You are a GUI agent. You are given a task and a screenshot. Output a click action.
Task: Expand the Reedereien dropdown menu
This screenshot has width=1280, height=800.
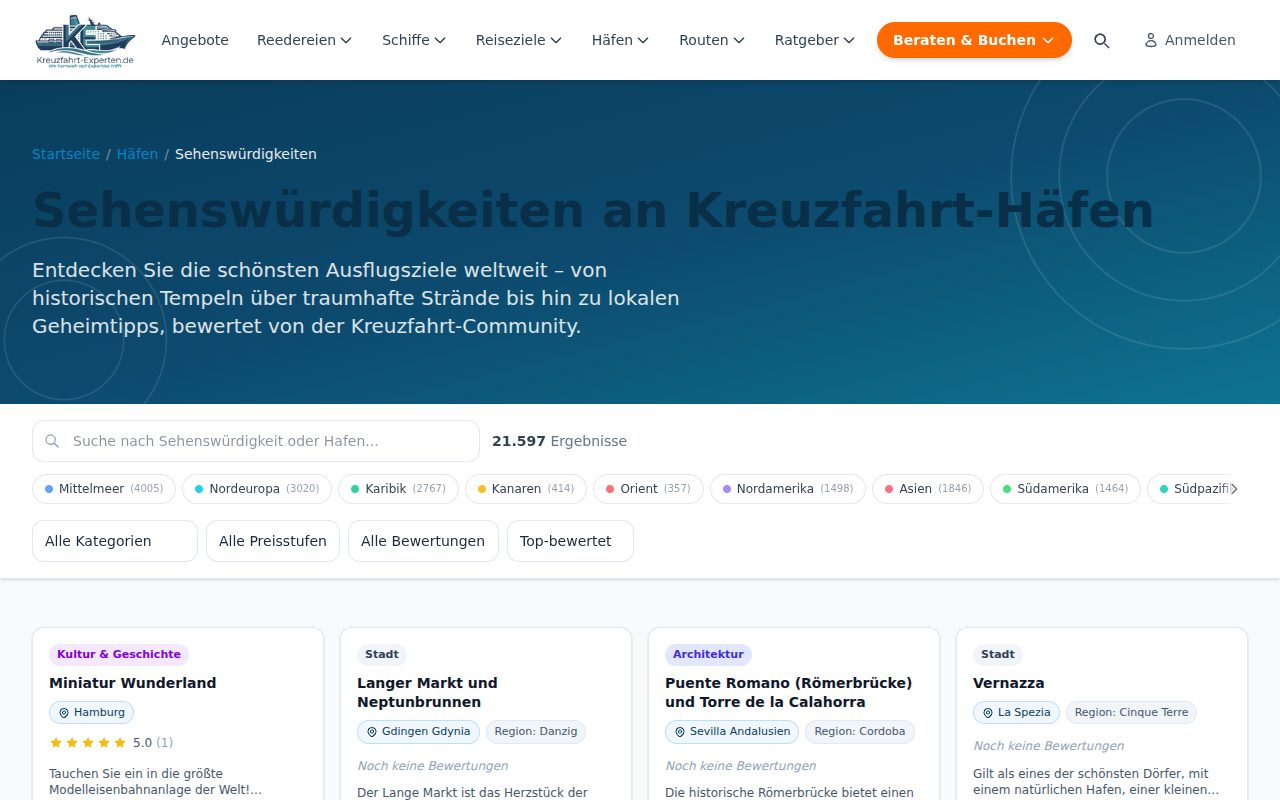tap(304, 40)
